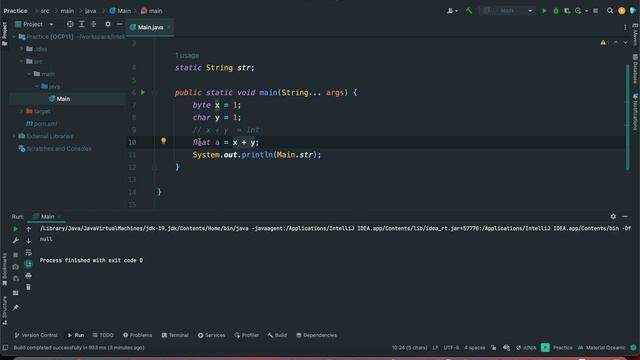This screenshot has width=640, height=360.
Task: Click Material Oceanic theme in status bar
Action: pos(602,348)
